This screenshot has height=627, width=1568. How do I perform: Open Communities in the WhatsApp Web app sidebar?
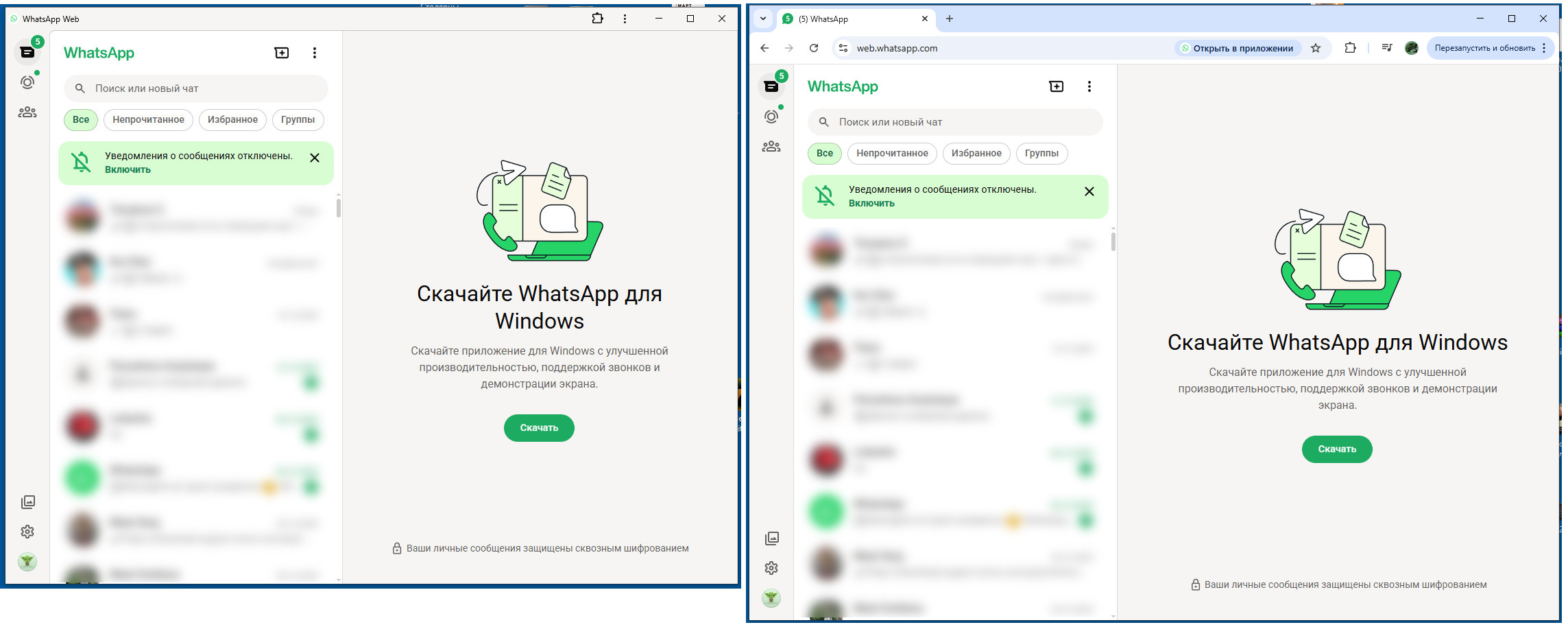[27, 112]
